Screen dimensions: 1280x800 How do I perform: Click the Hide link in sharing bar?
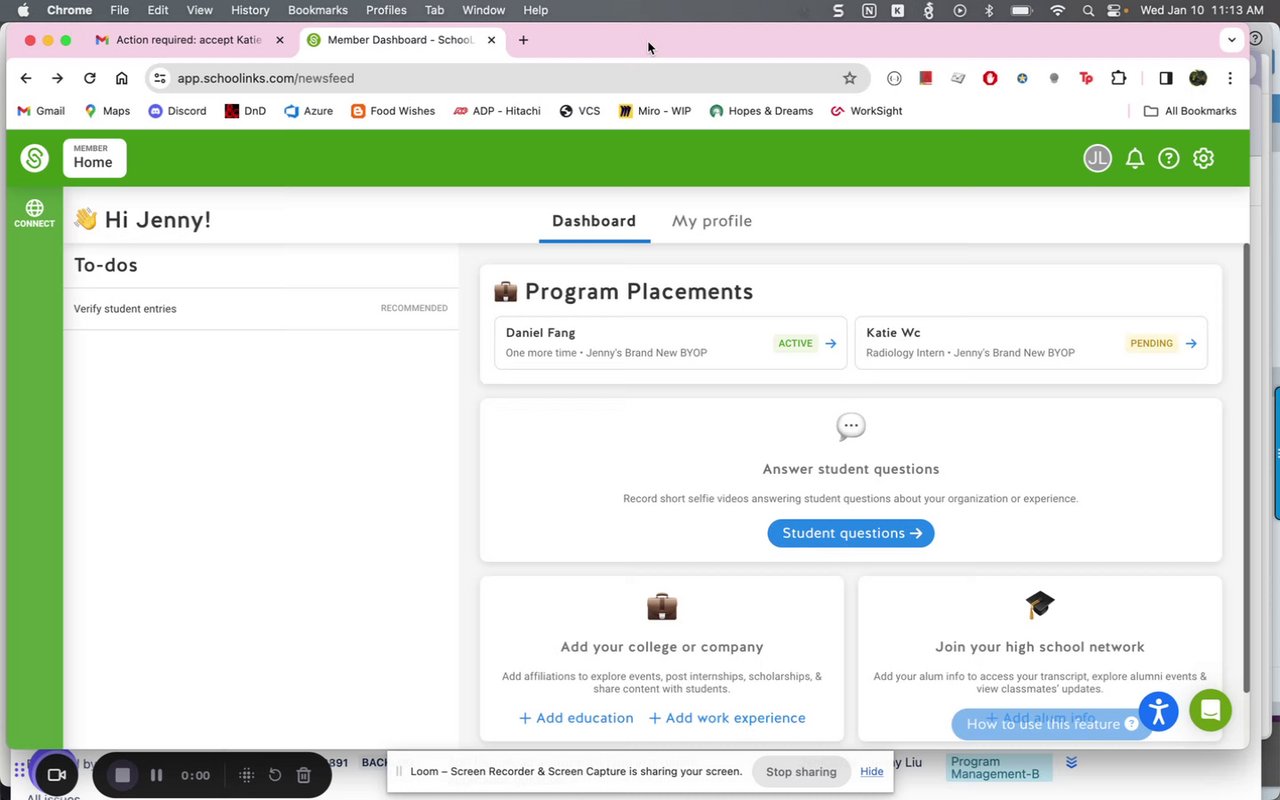click(872, 771)
